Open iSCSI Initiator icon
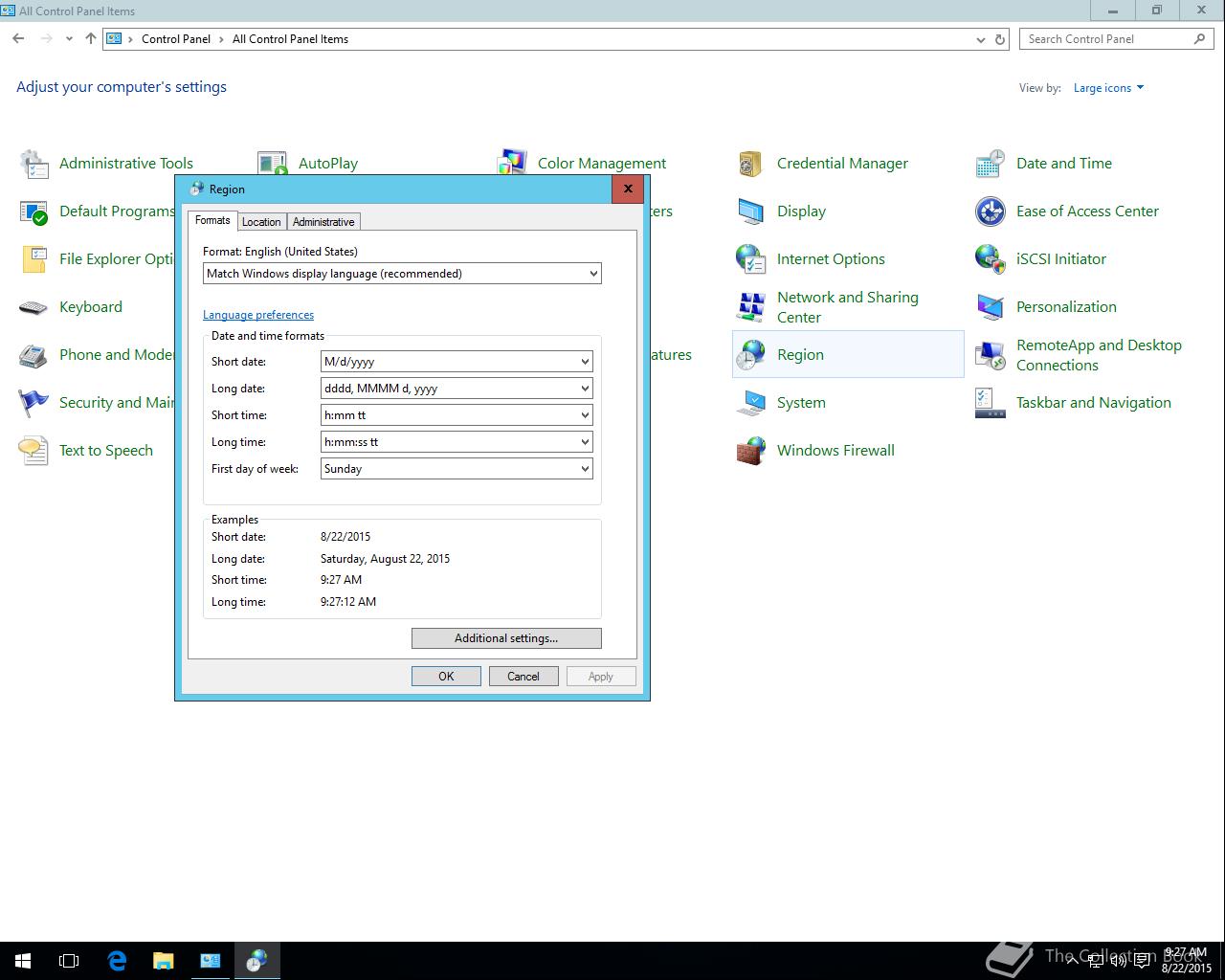 click(991, 259)
